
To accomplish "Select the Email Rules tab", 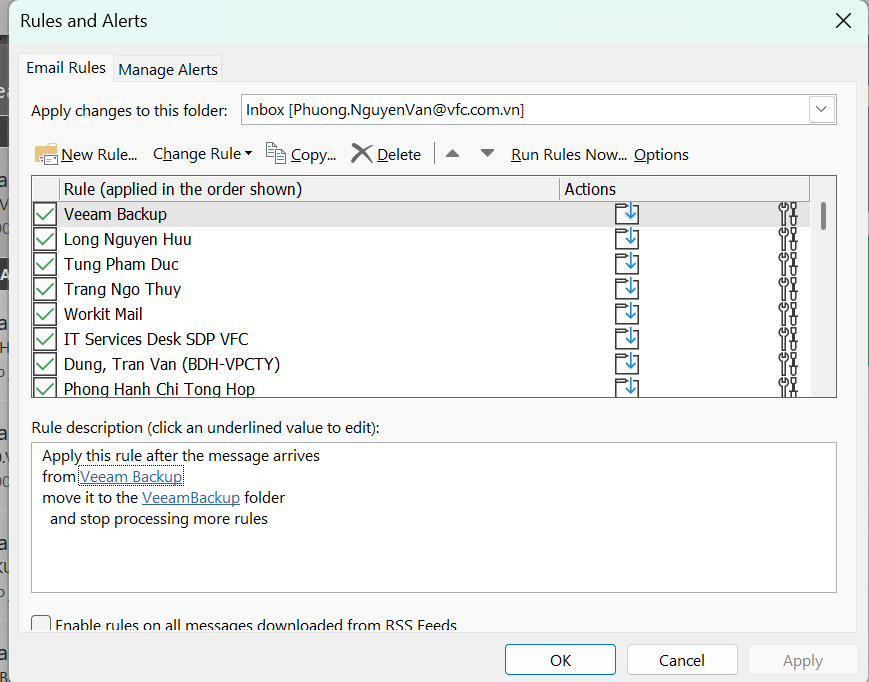I will point(66,68).
